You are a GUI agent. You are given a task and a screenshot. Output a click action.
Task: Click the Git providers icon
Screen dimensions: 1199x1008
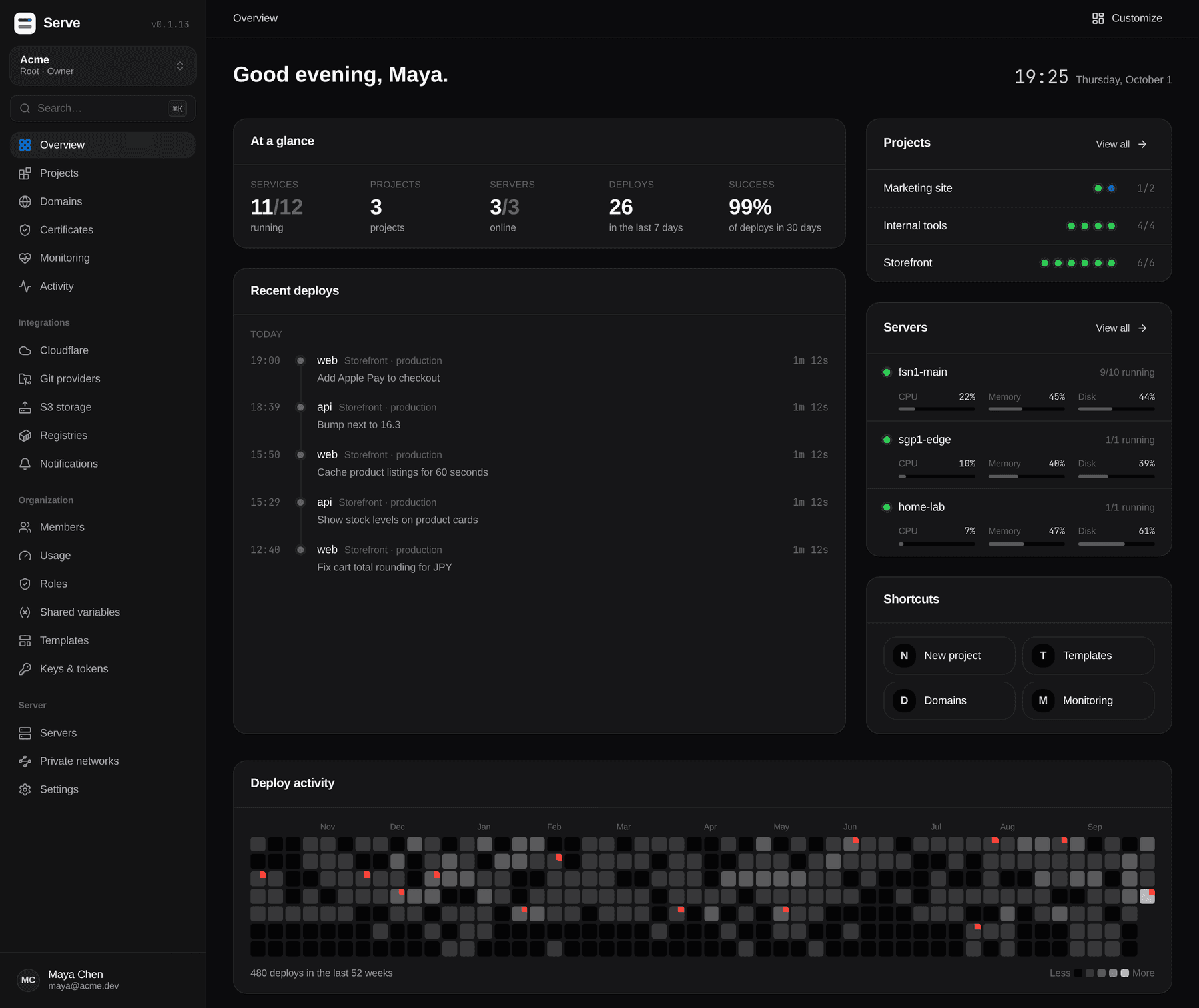click(25, 379)
